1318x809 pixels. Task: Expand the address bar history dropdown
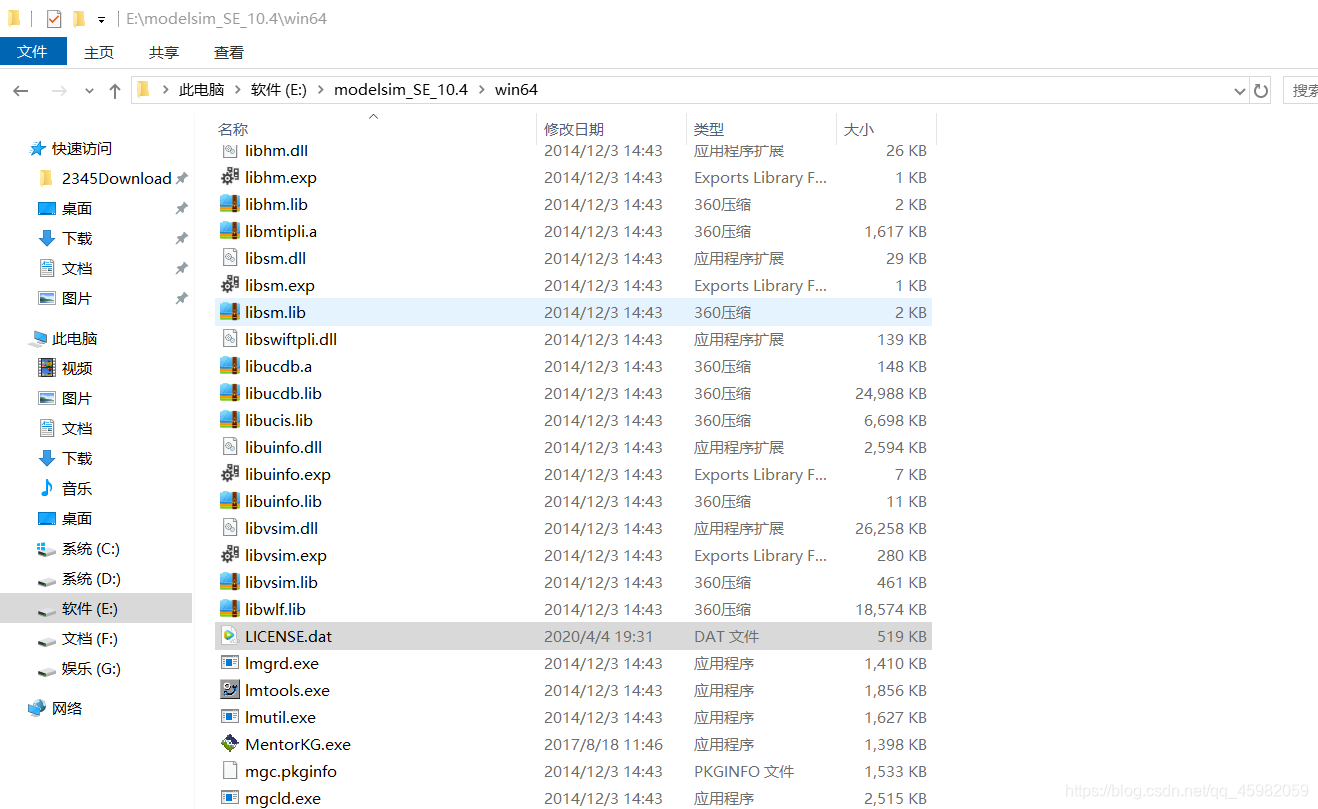[1240, 91]
